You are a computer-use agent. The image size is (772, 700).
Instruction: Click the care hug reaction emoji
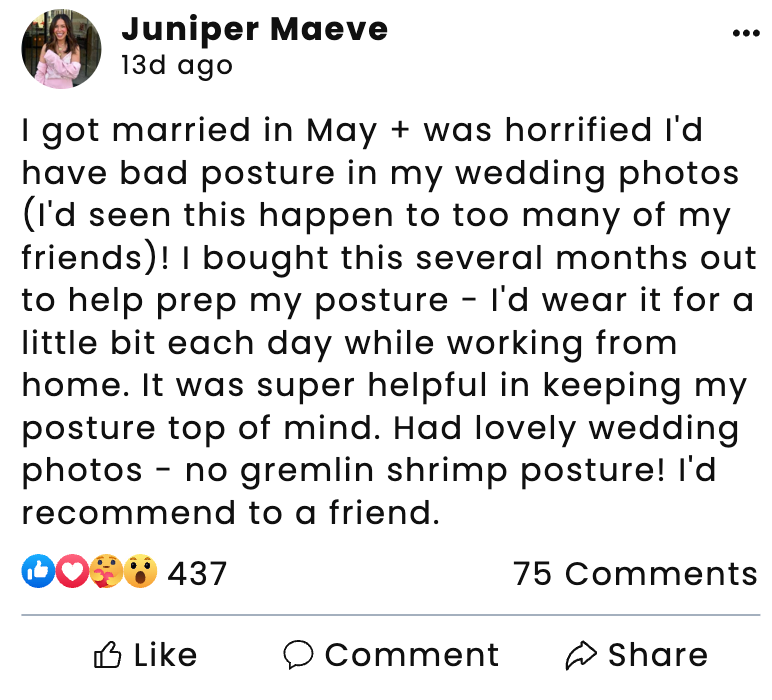pyautogui.click(x=106, y=572)
